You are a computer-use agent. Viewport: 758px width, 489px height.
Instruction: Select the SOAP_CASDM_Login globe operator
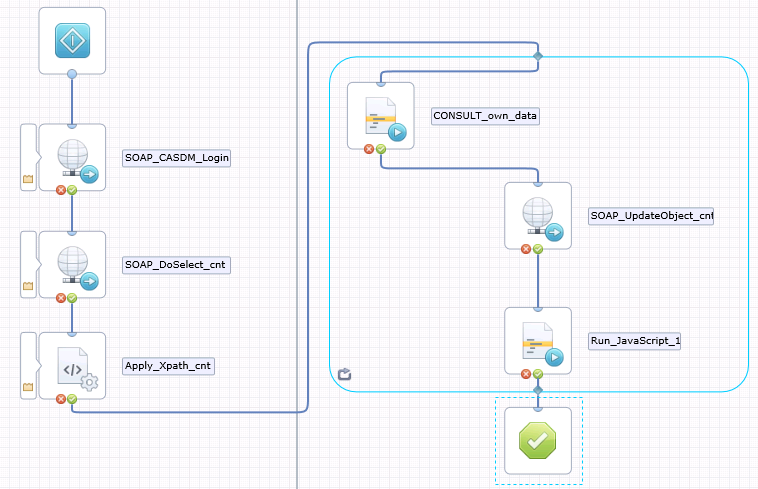[72, 157]
